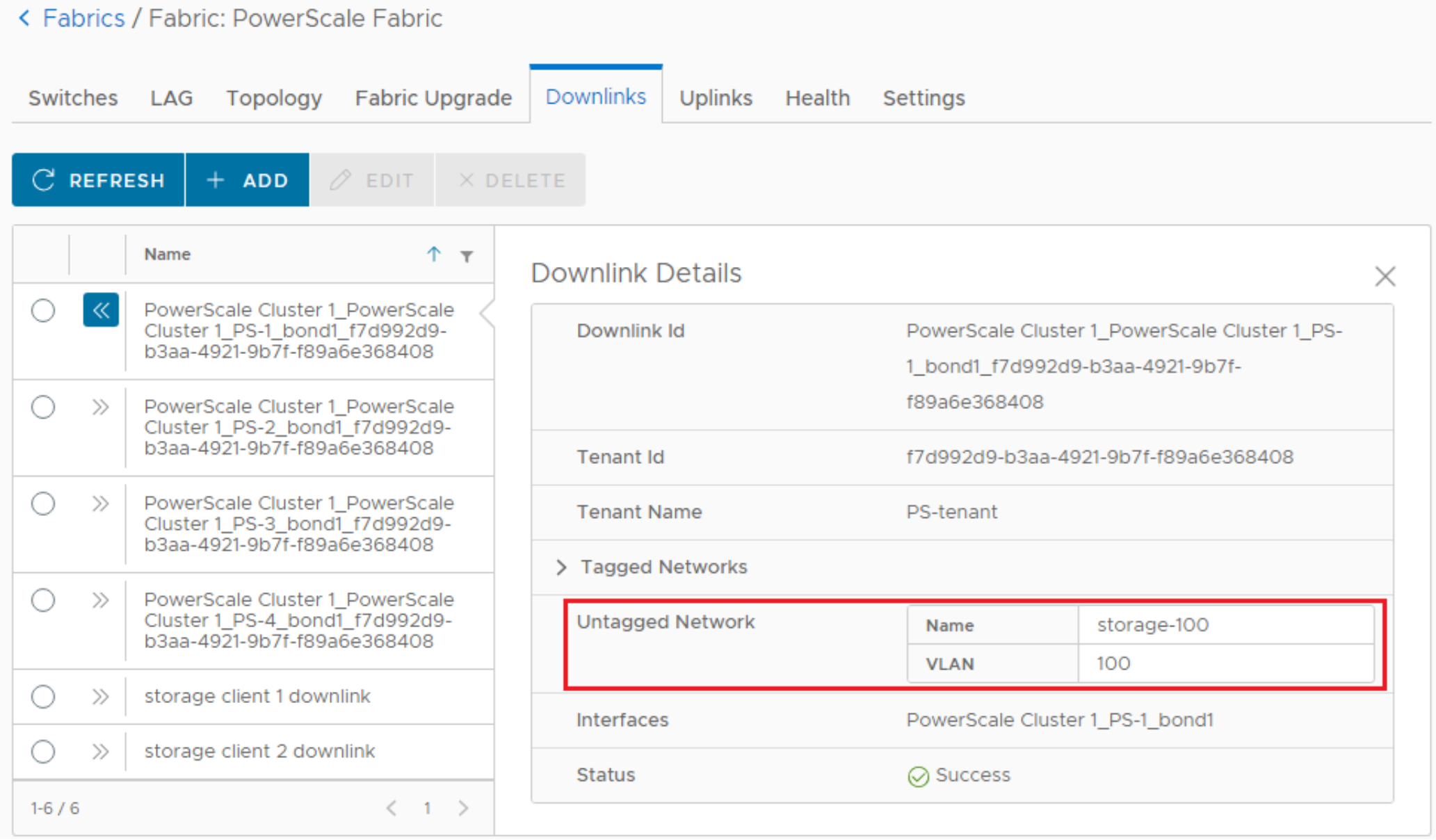Select radio button for PS-1_bond1 downlink
This screenshot has height=840, width=1436.
tap(43, 311)
